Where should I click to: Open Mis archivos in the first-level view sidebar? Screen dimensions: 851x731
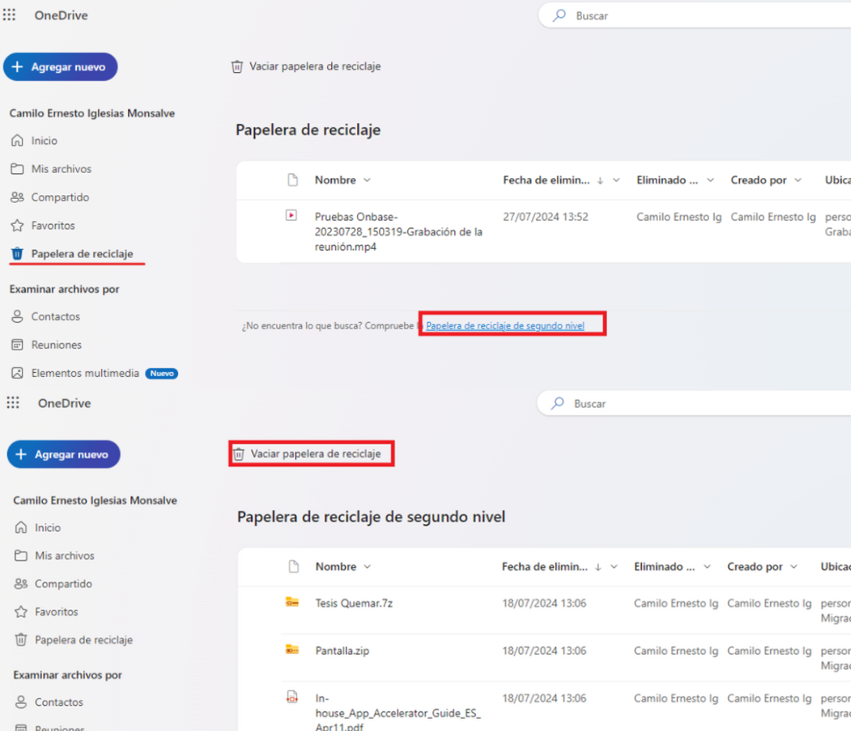[x=61, y=169]
